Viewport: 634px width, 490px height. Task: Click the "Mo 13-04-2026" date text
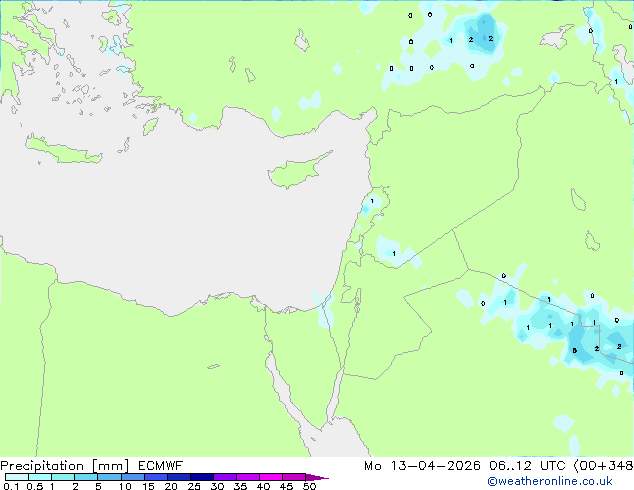point(422,466)
